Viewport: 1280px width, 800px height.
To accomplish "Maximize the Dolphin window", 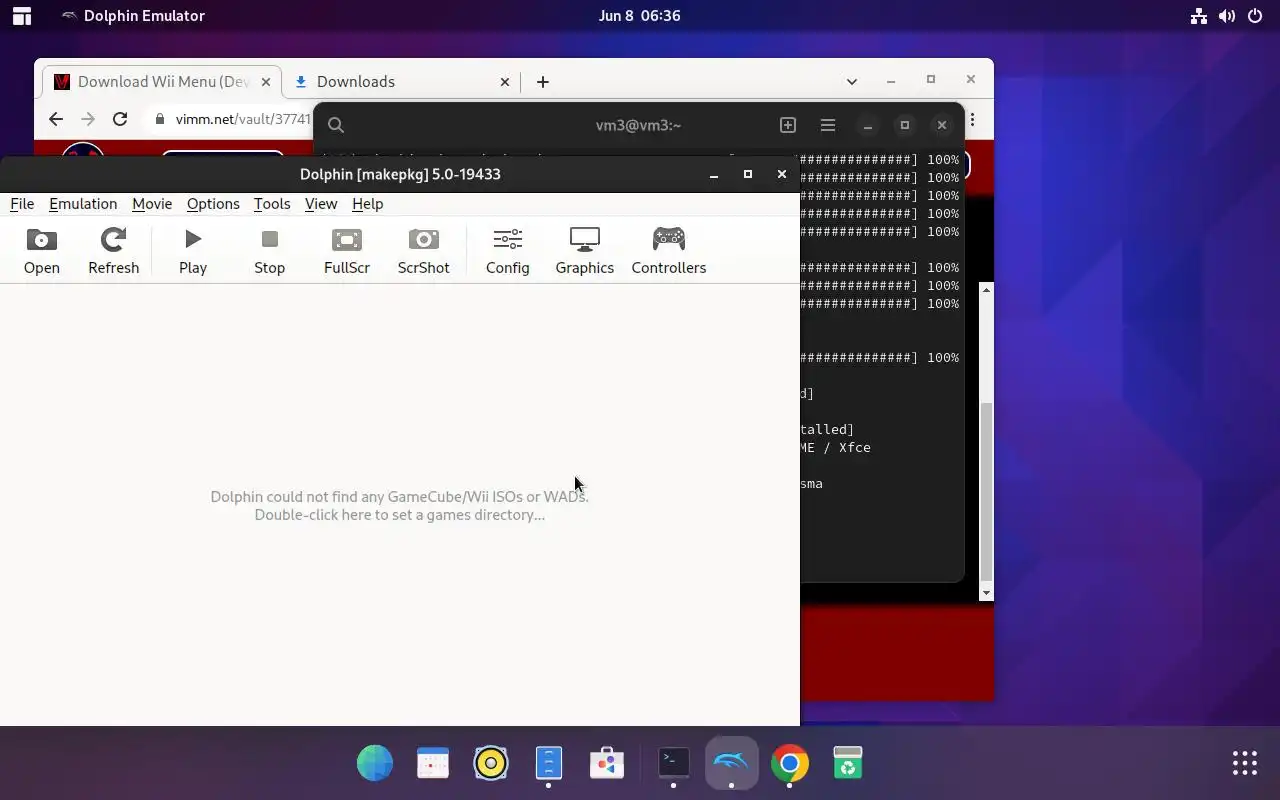I will click(747, 174).
